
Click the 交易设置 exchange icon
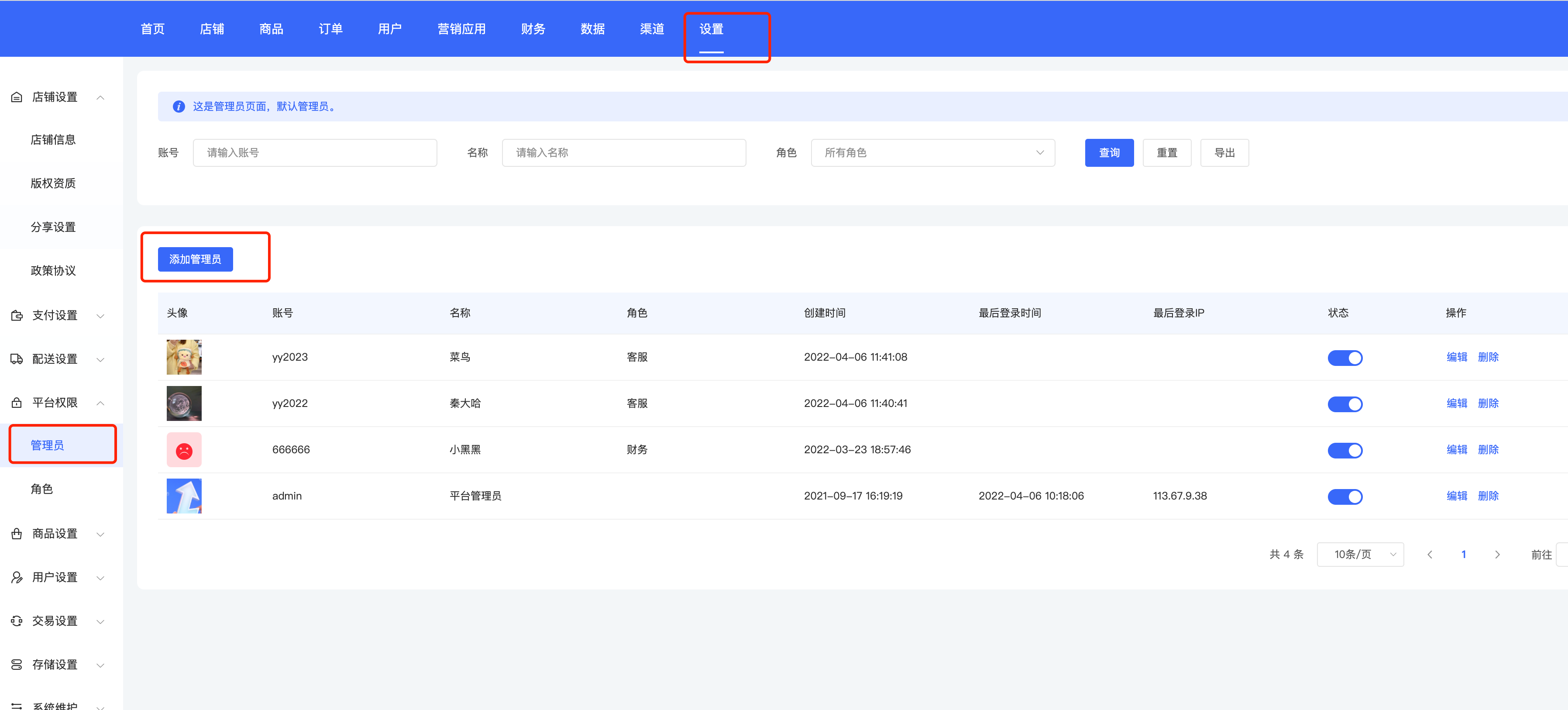[17, 621]
